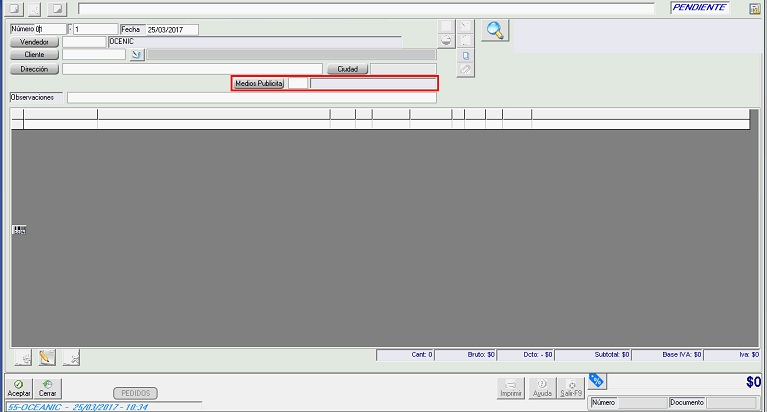The image size is (767, 412).
Task: Click the small grid row marker icon
Action: (x=19, y=229)
